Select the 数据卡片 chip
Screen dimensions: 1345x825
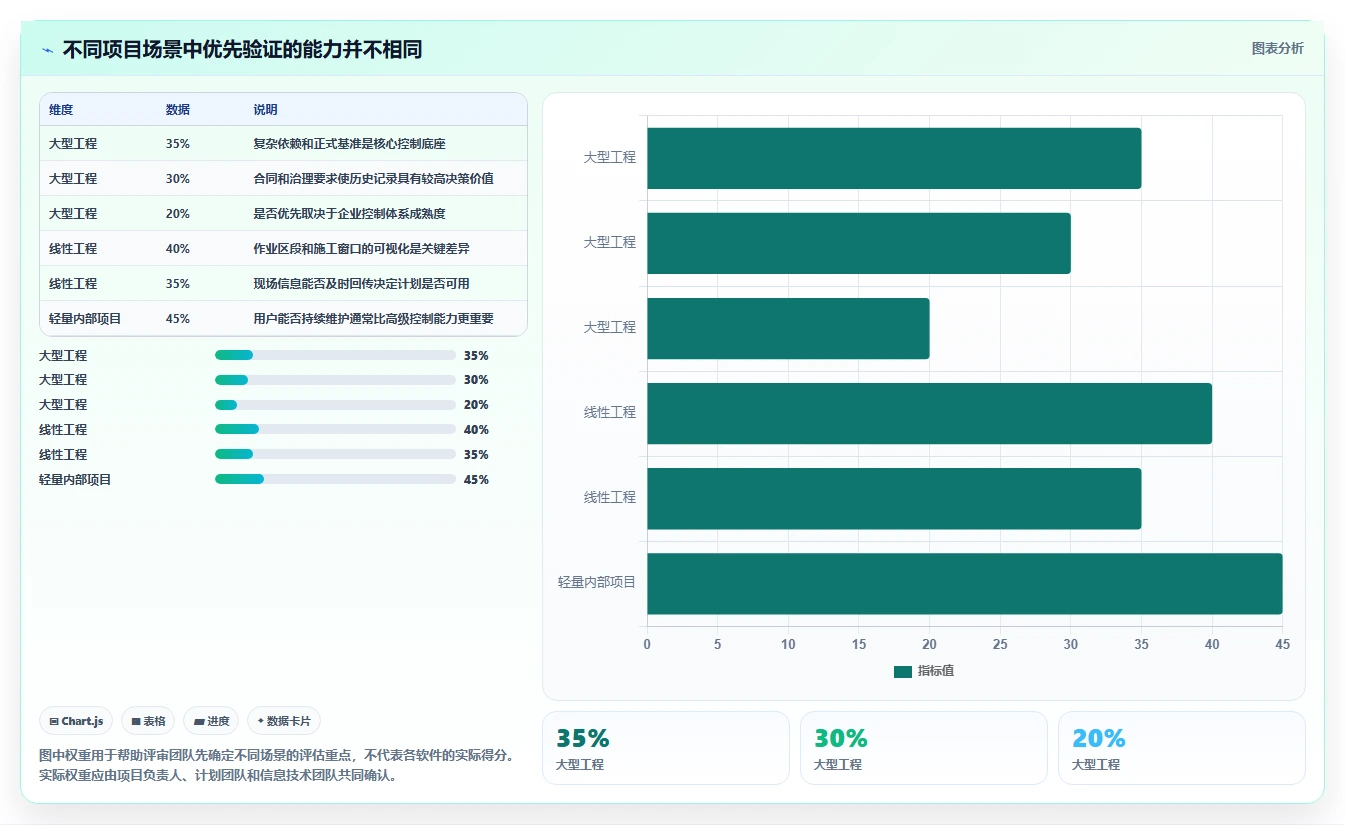pos(284,721)
